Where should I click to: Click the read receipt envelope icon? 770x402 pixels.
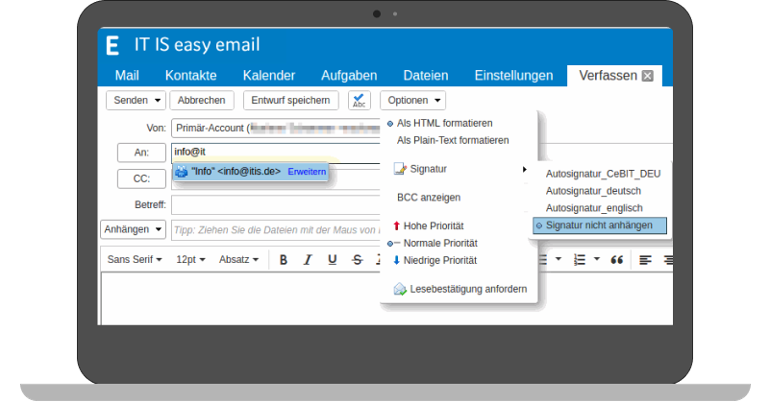pos(400,289)
